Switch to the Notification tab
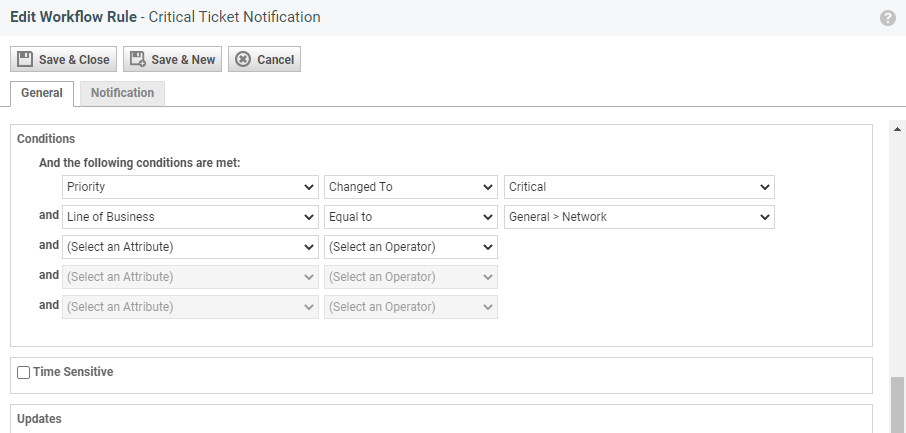The height and width of the screenshot is (433, 906). [x=122, y=93]
